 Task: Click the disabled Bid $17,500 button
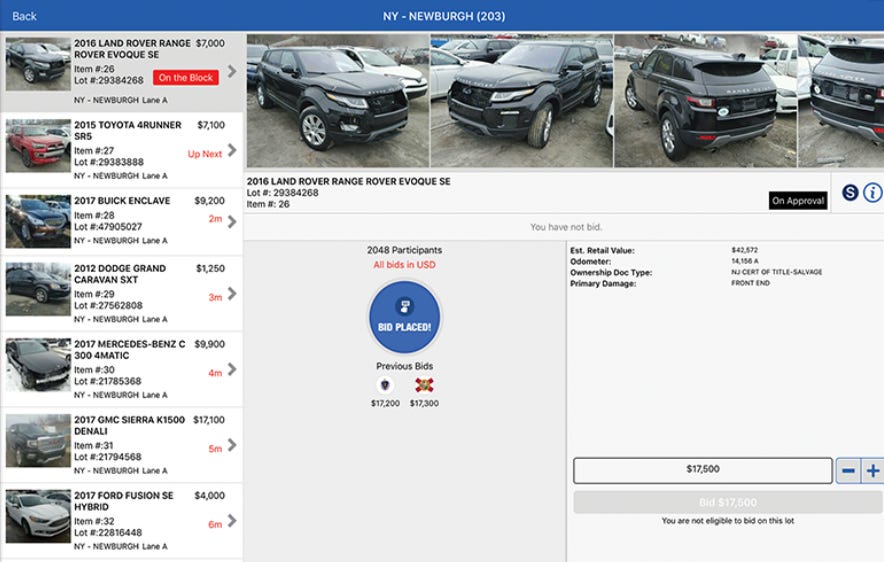(728, 502)
